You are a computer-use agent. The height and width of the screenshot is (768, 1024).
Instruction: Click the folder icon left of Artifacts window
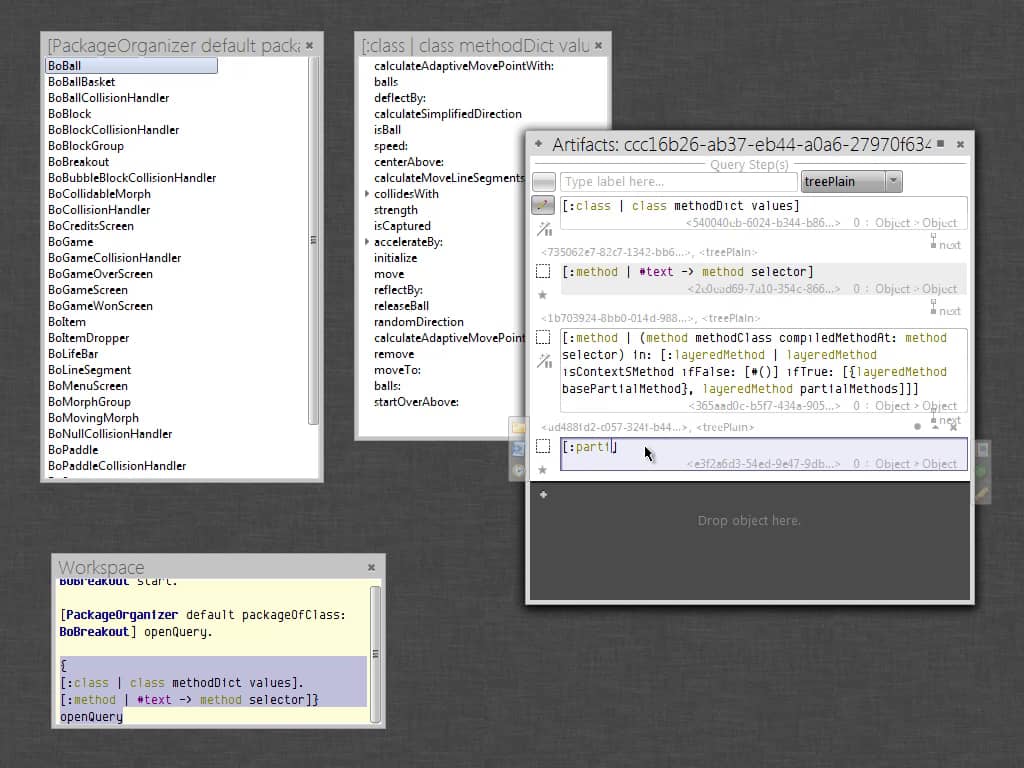(x=519, y=428)
